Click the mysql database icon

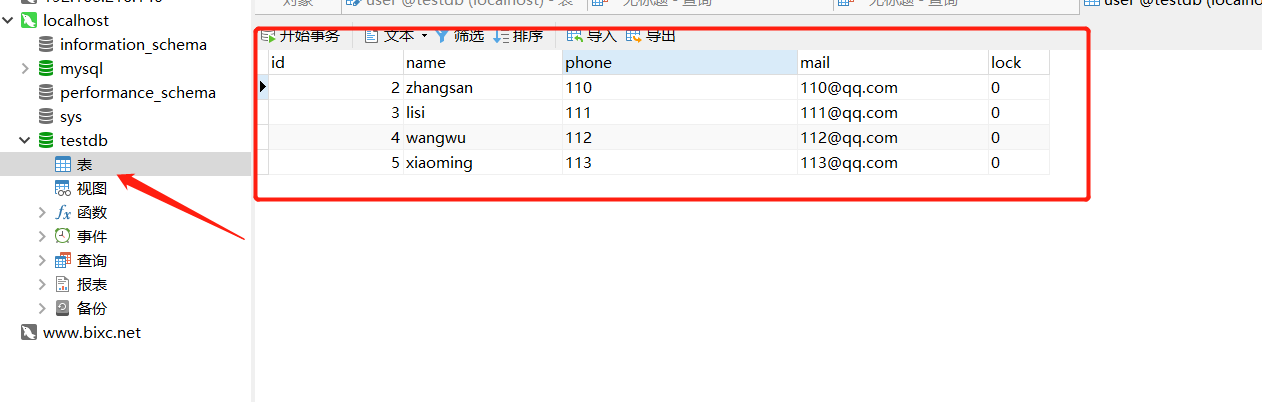(46, 68)
